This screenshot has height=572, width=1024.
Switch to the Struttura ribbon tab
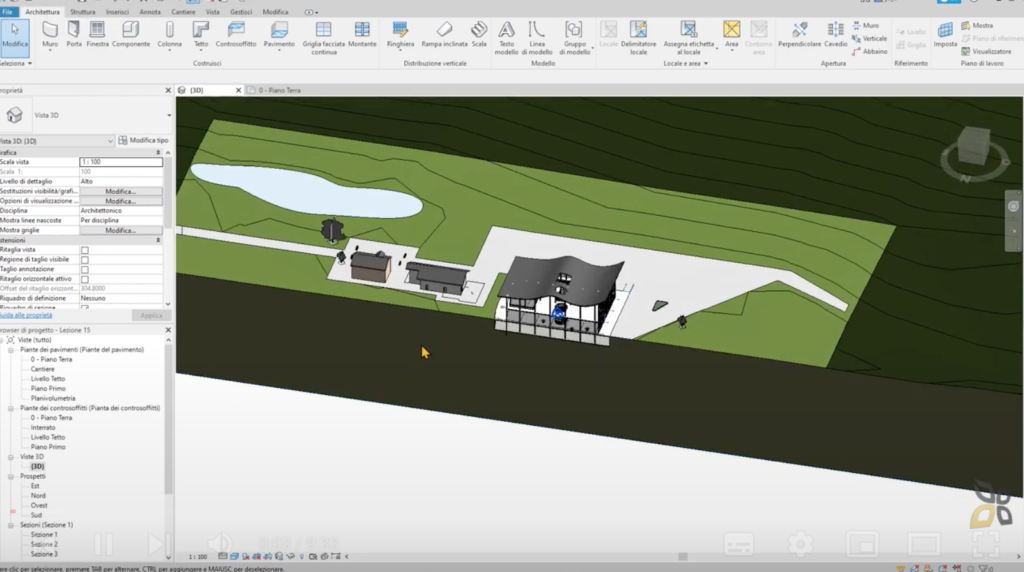82,12
